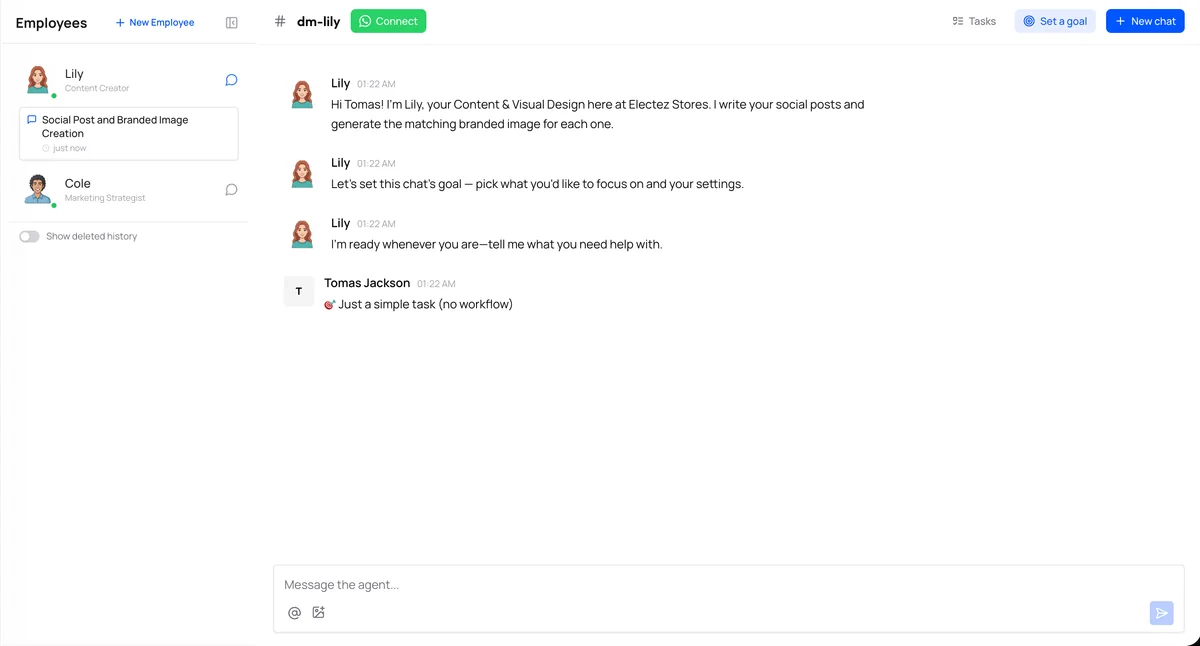This screenshot has height=646, width=1200.
Task: Click the green WhatsApp Connect button
Action: [x=388, y=21]
